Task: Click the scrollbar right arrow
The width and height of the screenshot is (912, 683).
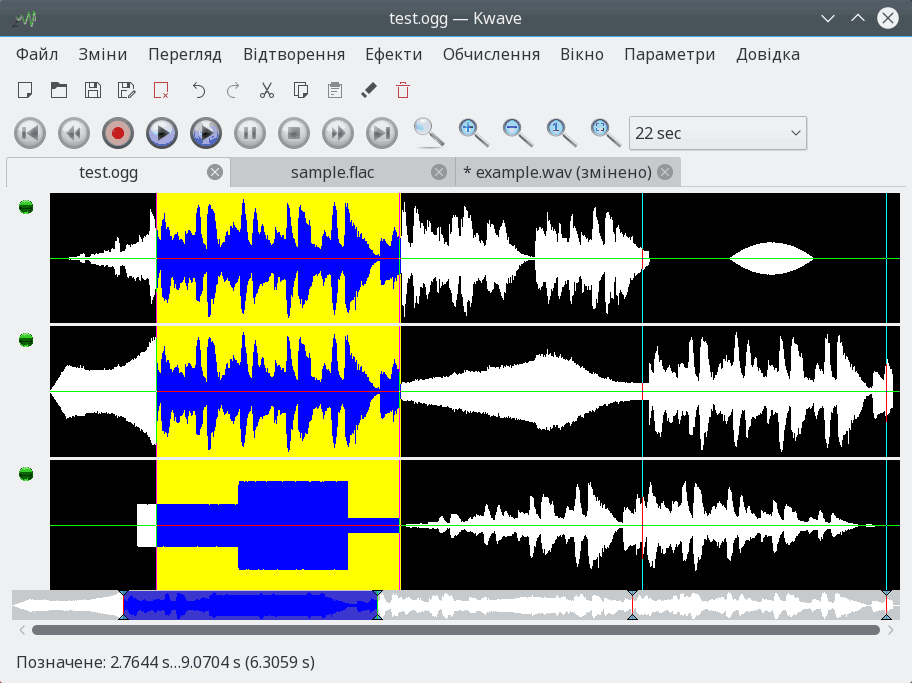Action: click(x=890, y=630)
